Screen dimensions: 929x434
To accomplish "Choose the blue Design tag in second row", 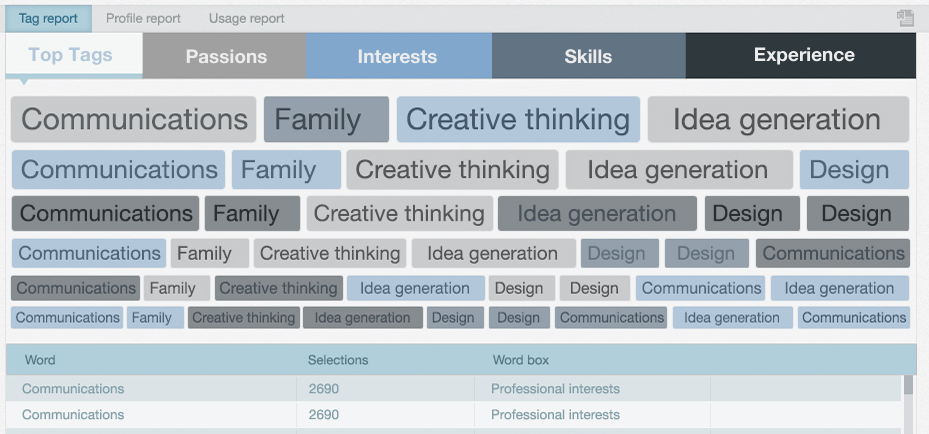I will [854, 170].
